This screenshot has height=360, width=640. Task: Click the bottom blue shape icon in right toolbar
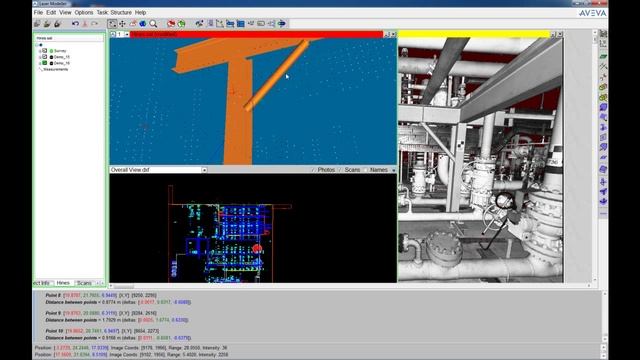pyautogui.click(x=603, y=201)
